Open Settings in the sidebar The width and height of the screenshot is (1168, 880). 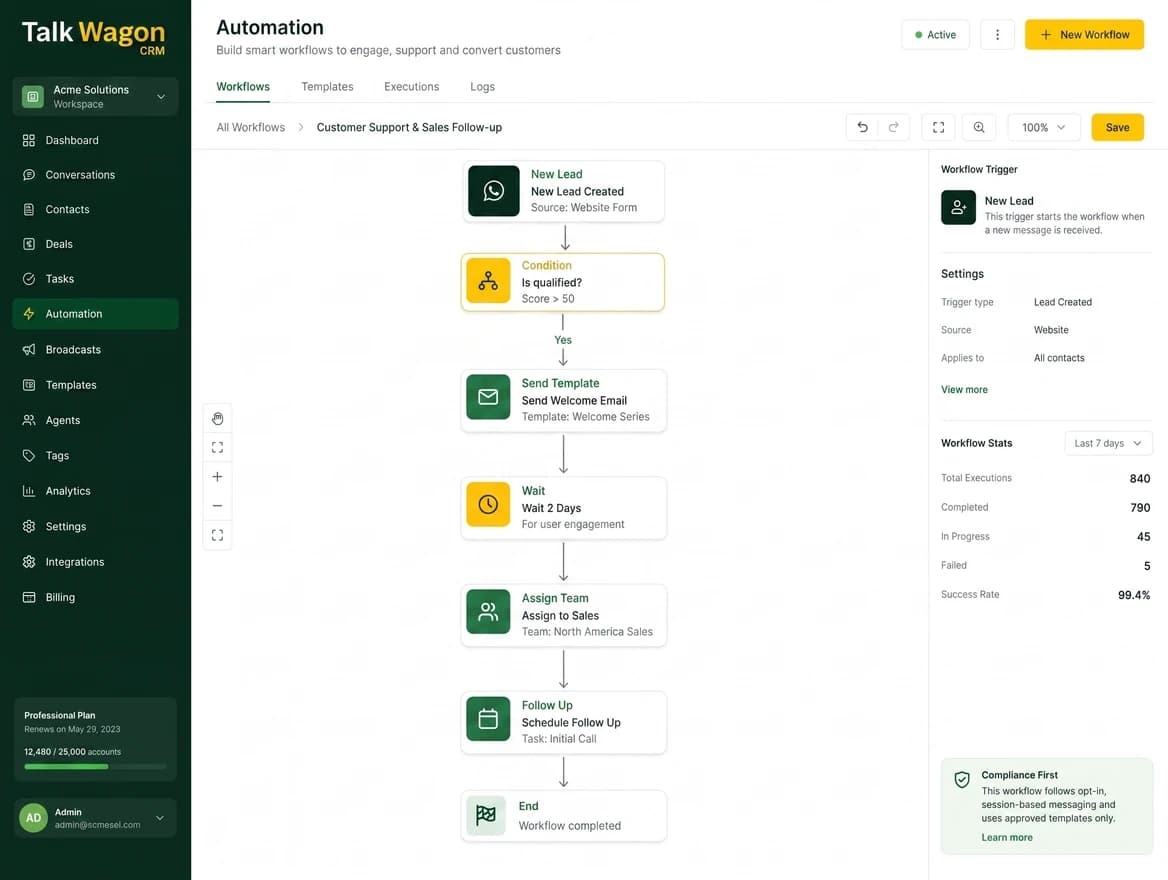tap(95, 526)
